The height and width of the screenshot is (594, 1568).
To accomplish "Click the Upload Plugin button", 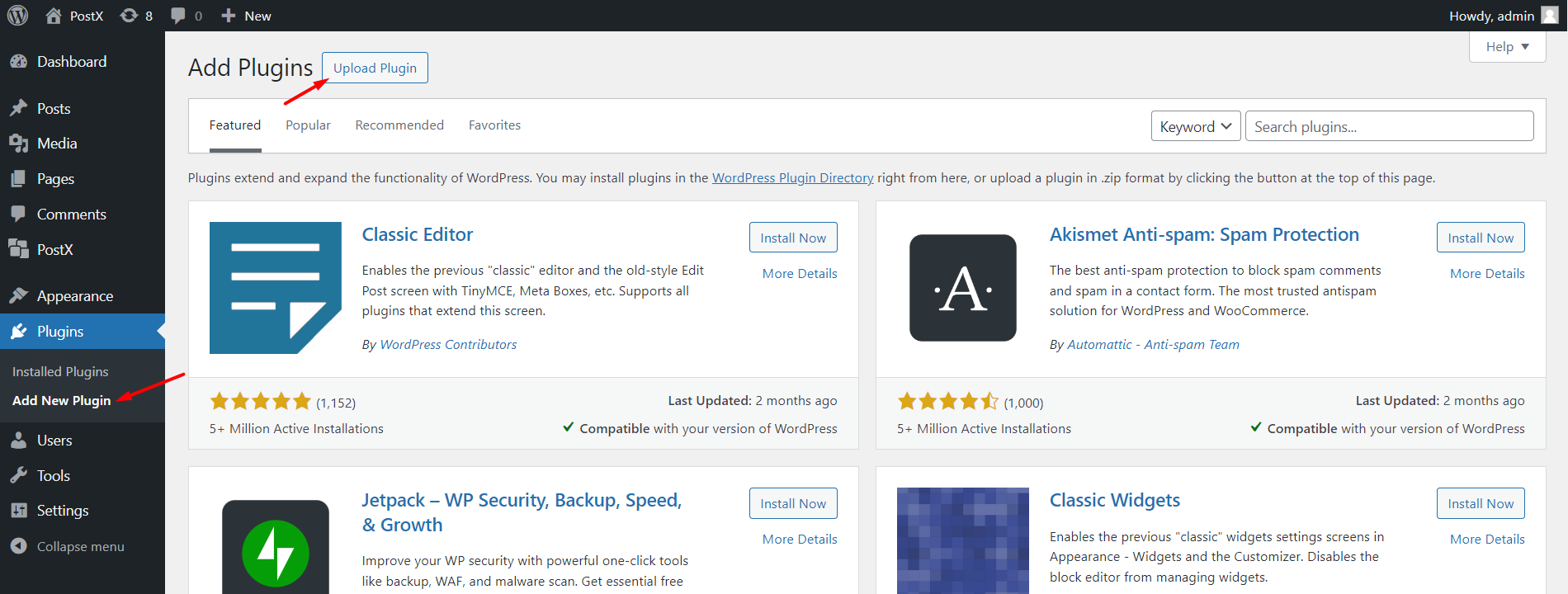I will pos(375,68).
